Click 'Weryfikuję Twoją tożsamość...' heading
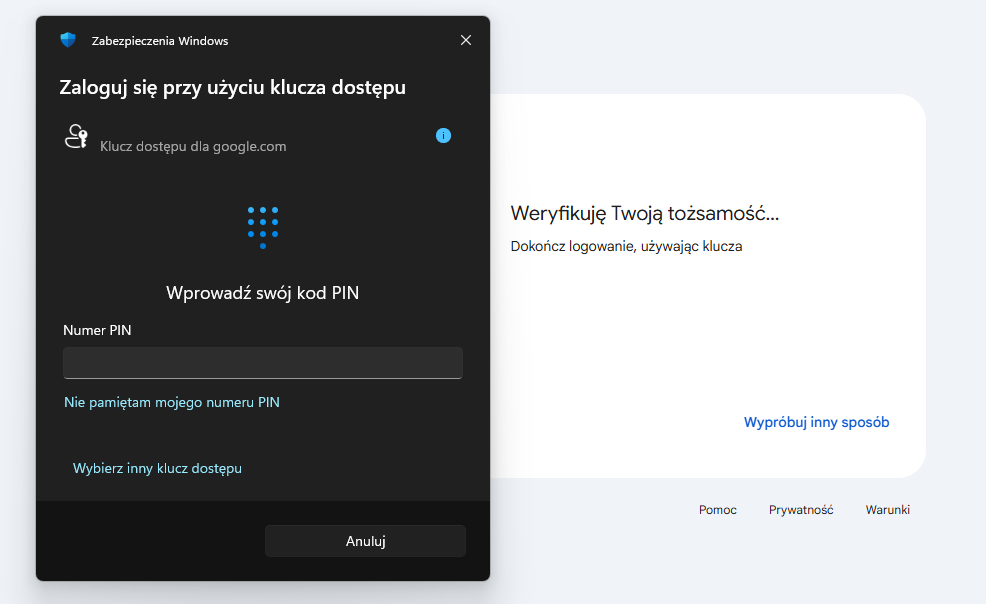The width and height of the screenshot is (986, 604). (x=645, y=214)
